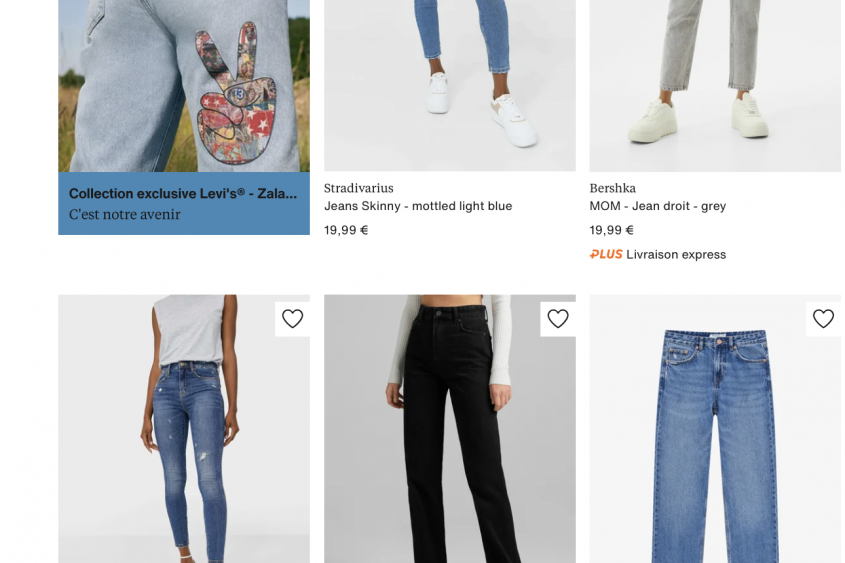The image size is (845, 563).
Task: View model wearing black high-waist jeans
Action: click(x=449, y=429)
